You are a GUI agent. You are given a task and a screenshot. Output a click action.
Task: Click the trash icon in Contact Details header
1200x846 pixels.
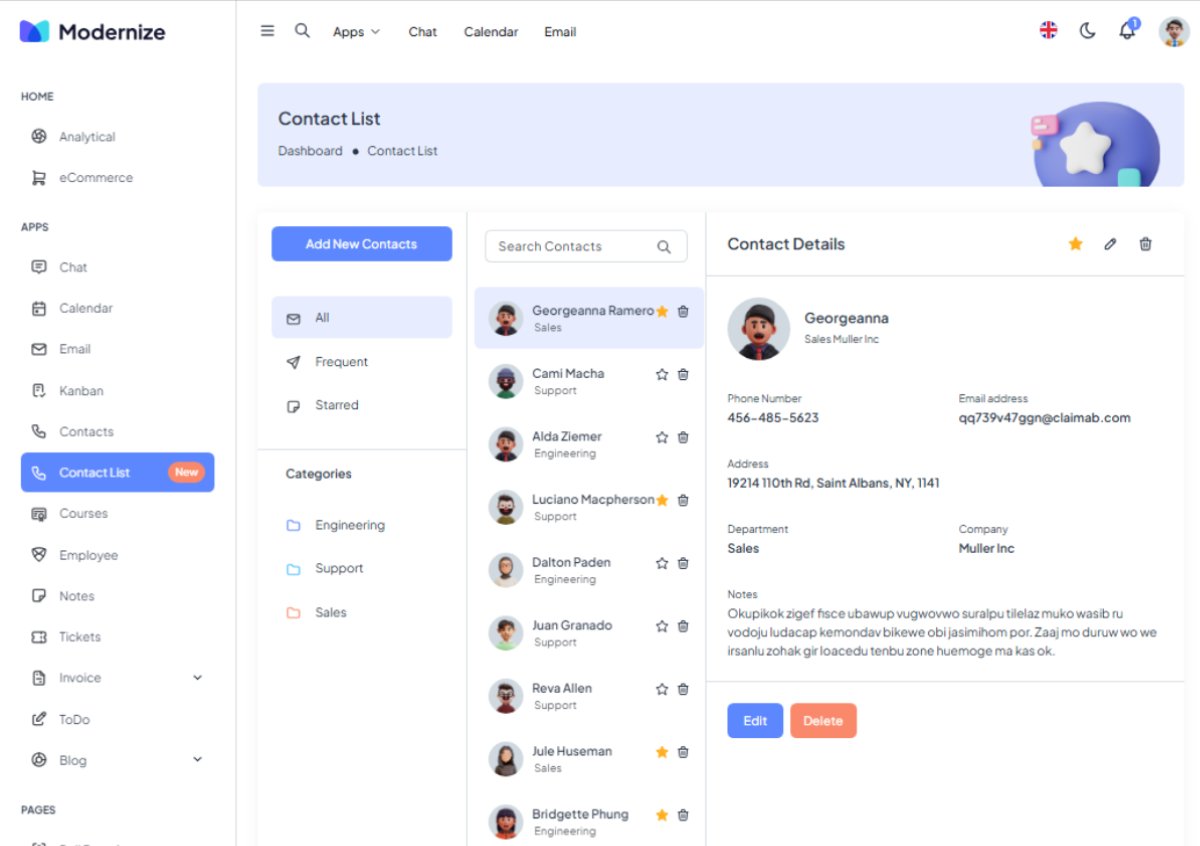[1146, 244]
